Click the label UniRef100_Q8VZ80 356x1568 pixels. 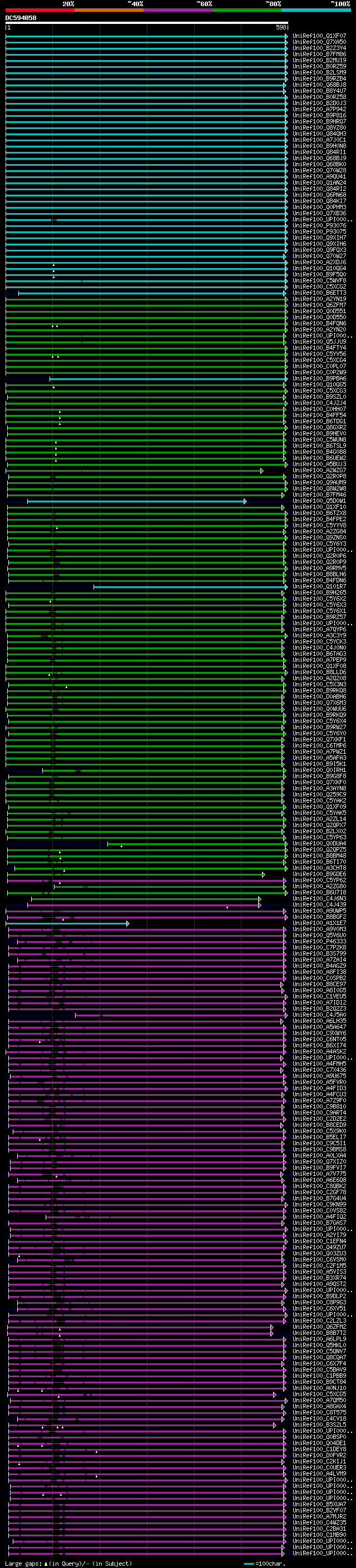tap(319, 128)
